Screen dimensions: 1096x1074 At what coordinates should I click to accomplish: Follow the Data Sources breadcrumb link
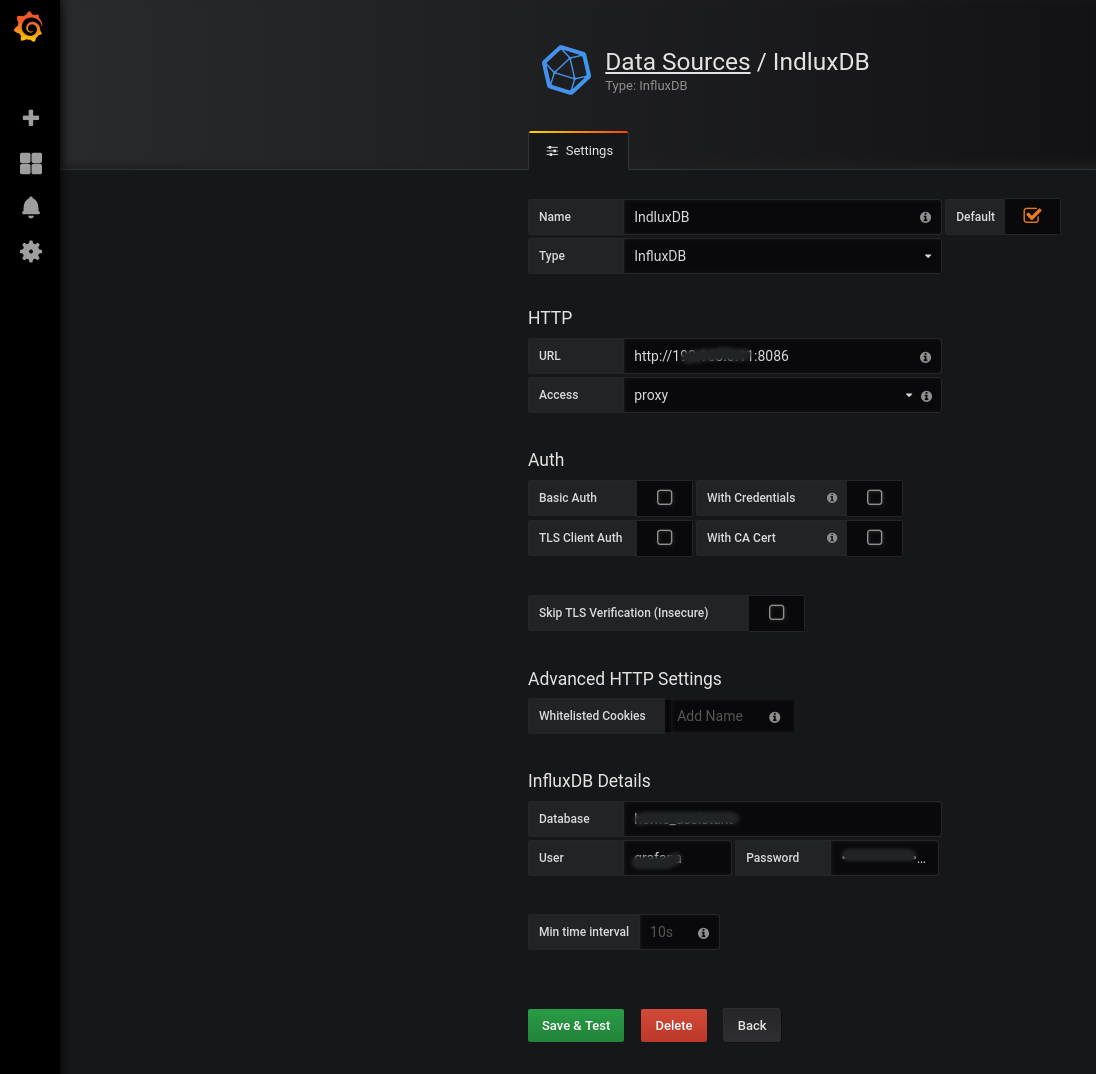point(677,61)
